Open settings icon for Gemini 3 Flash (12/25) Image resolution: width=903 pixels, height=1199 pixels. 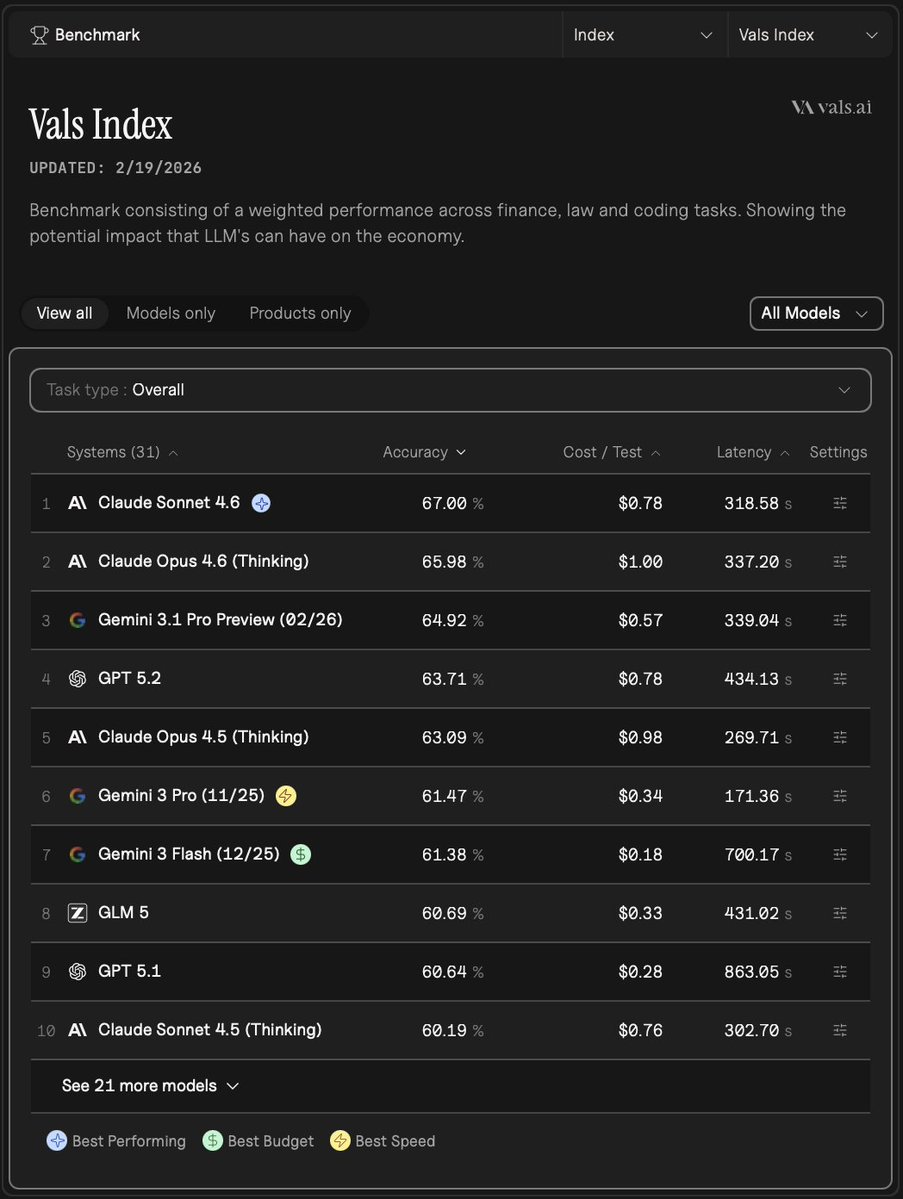tap(840, 855)
